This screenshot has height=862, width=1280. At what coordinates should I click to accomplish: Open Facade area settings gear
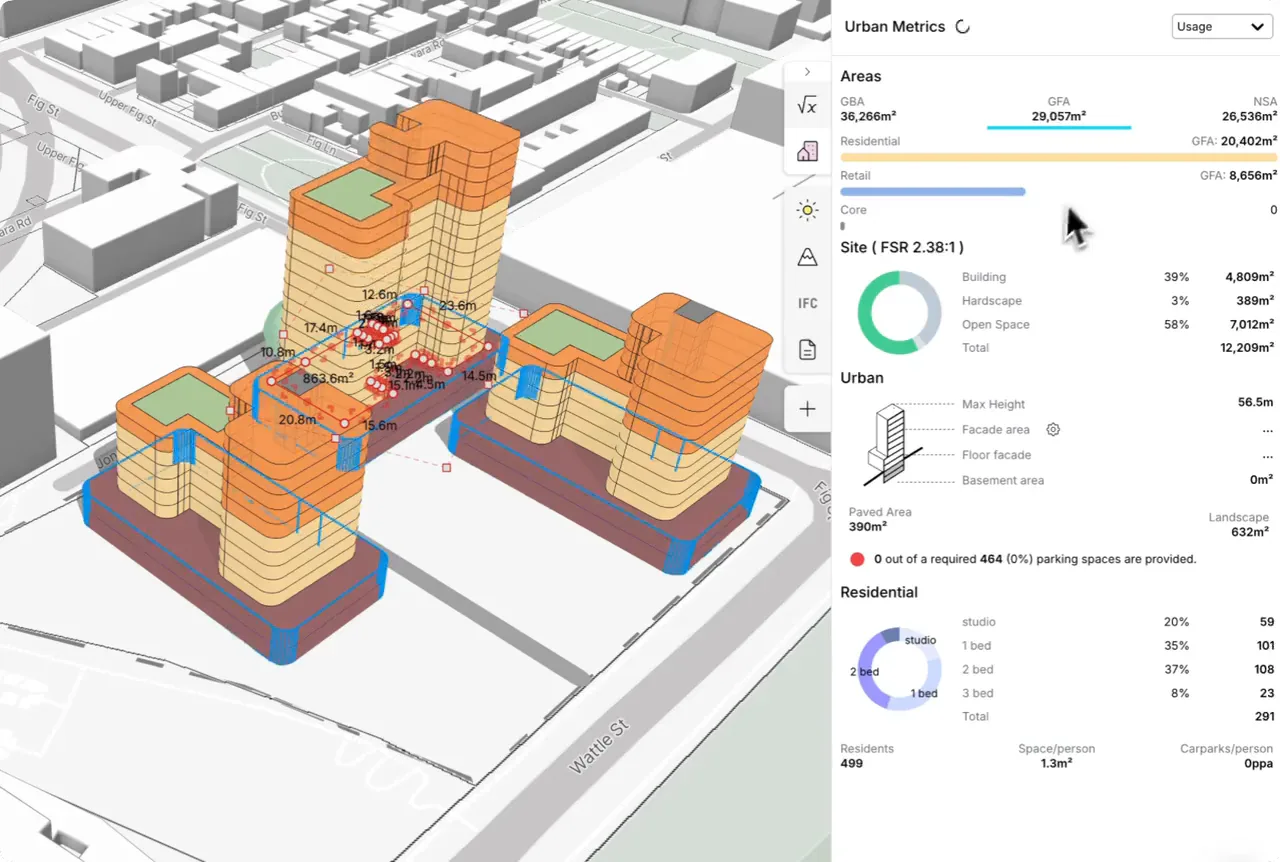[x=1052, y=429]
